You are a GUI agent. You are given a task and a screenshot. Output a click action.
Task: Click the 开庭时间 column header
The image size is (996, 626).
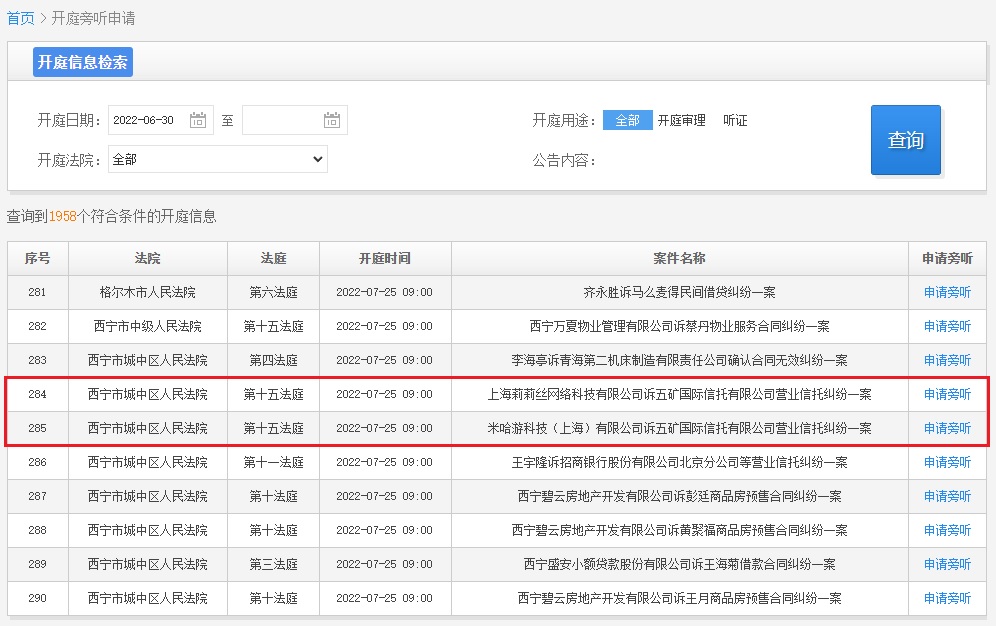click(x=384, y=258)
